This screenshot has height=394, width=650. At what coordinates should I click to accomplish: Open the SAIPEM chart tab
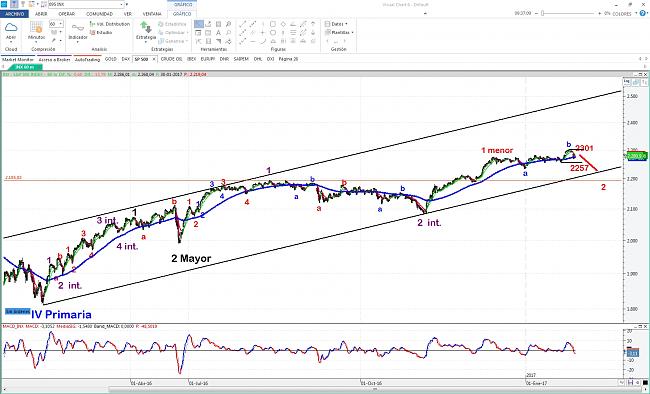point(241,59)
